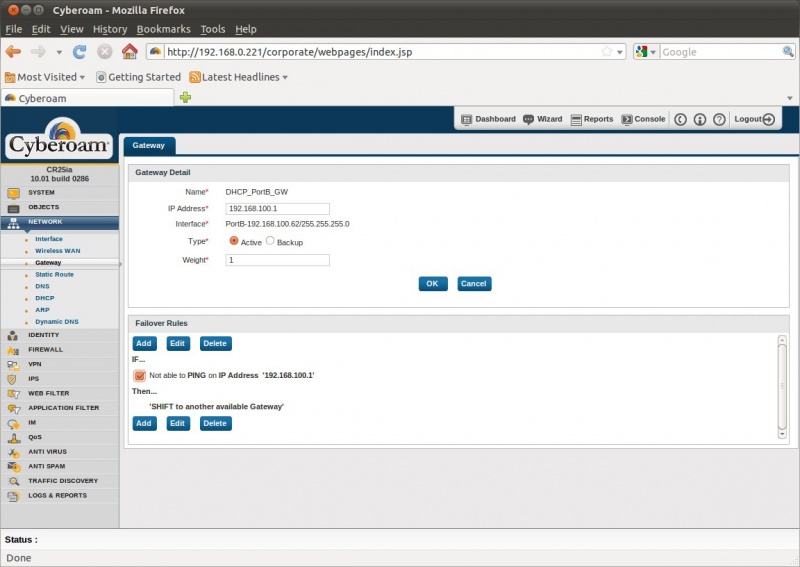Select the Active gateway type
The image size is (800, 567).
coord(234,241)
